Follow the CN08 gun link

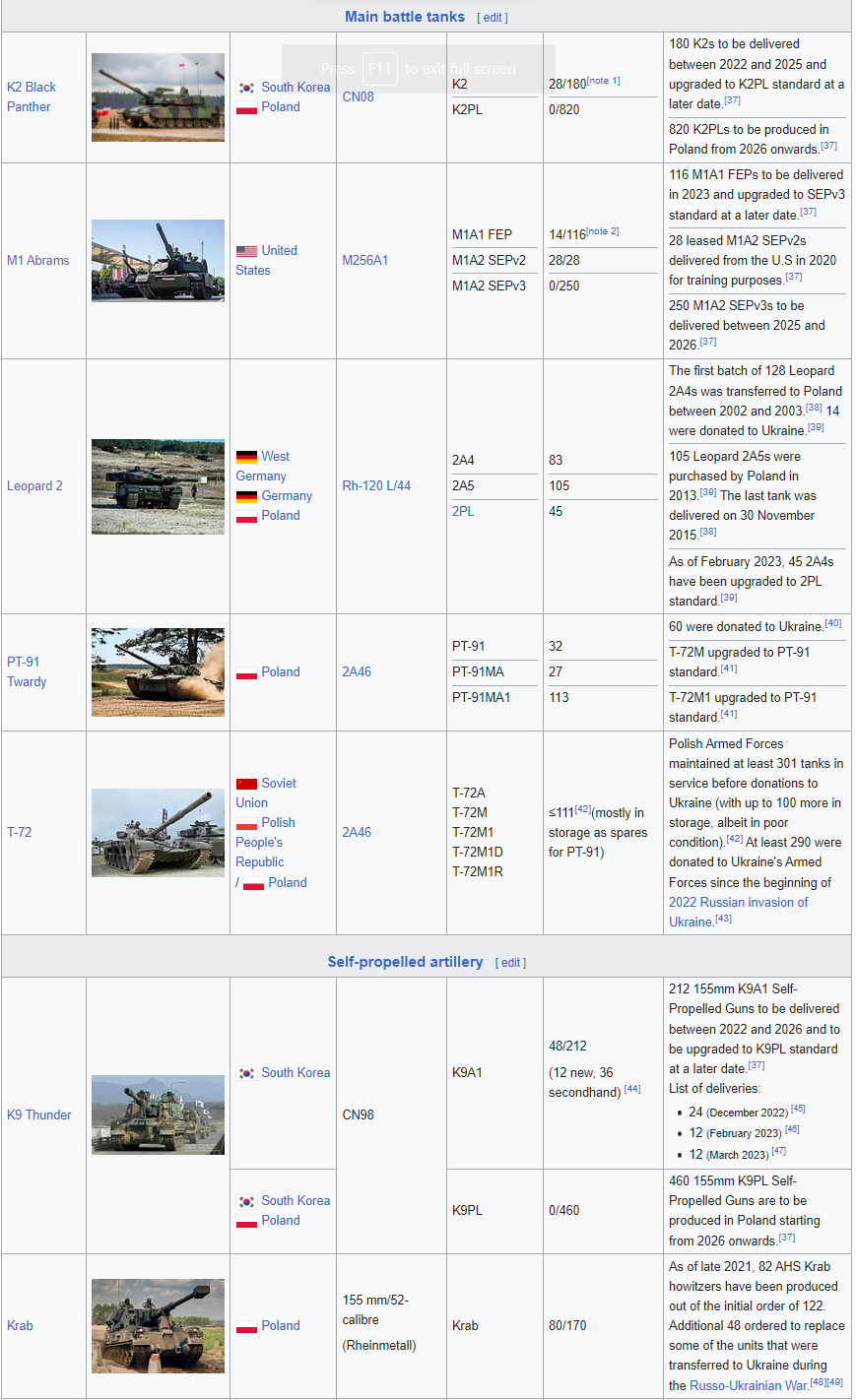[x=359, y=96]
